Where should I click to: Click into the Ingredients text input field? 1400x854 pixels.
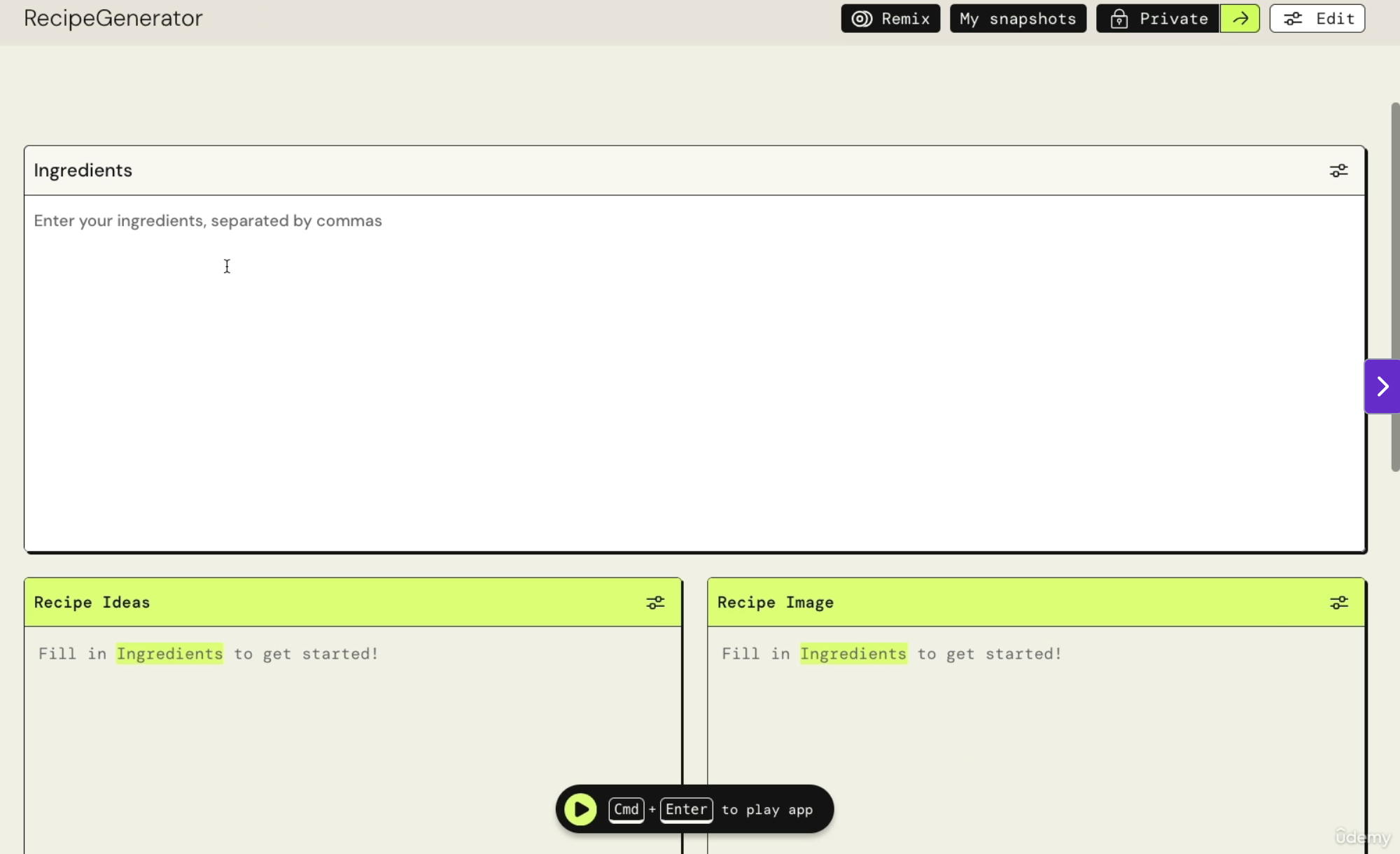(694, 373)
